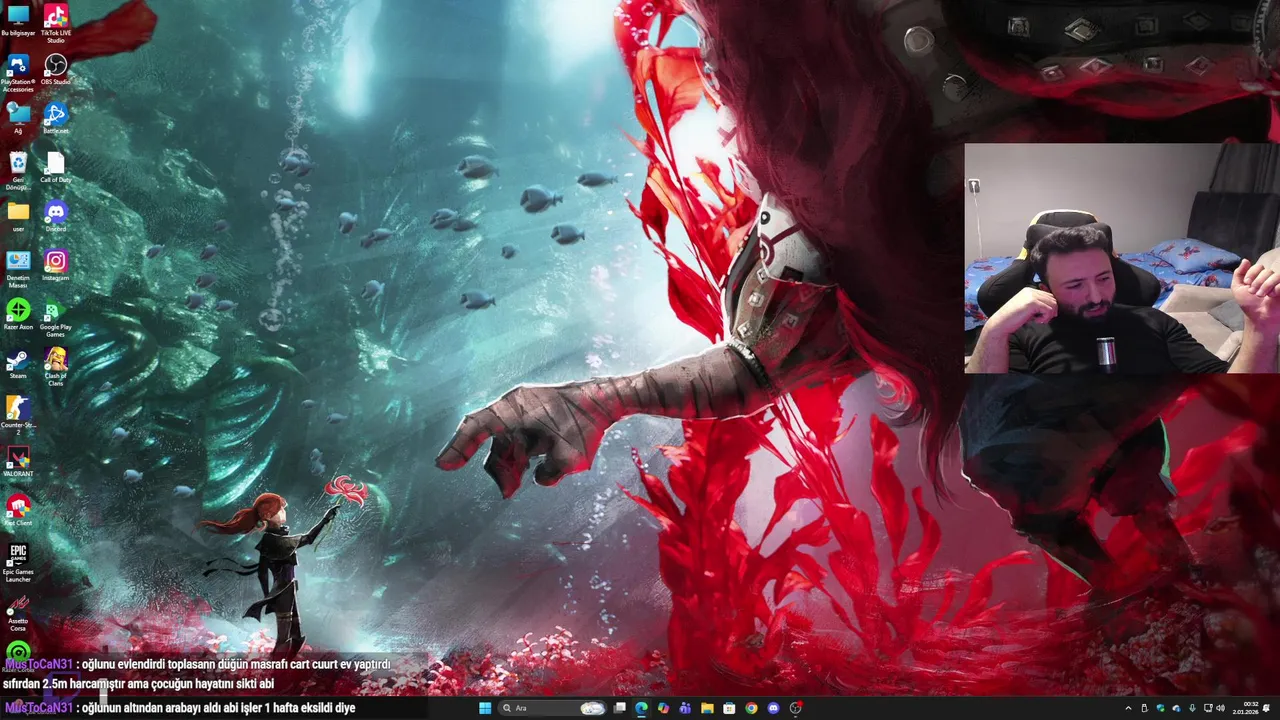The height and width of the screenshot is (720, 1280).
Task: Open the volume control tray icon
Action: coord(1220,708)
